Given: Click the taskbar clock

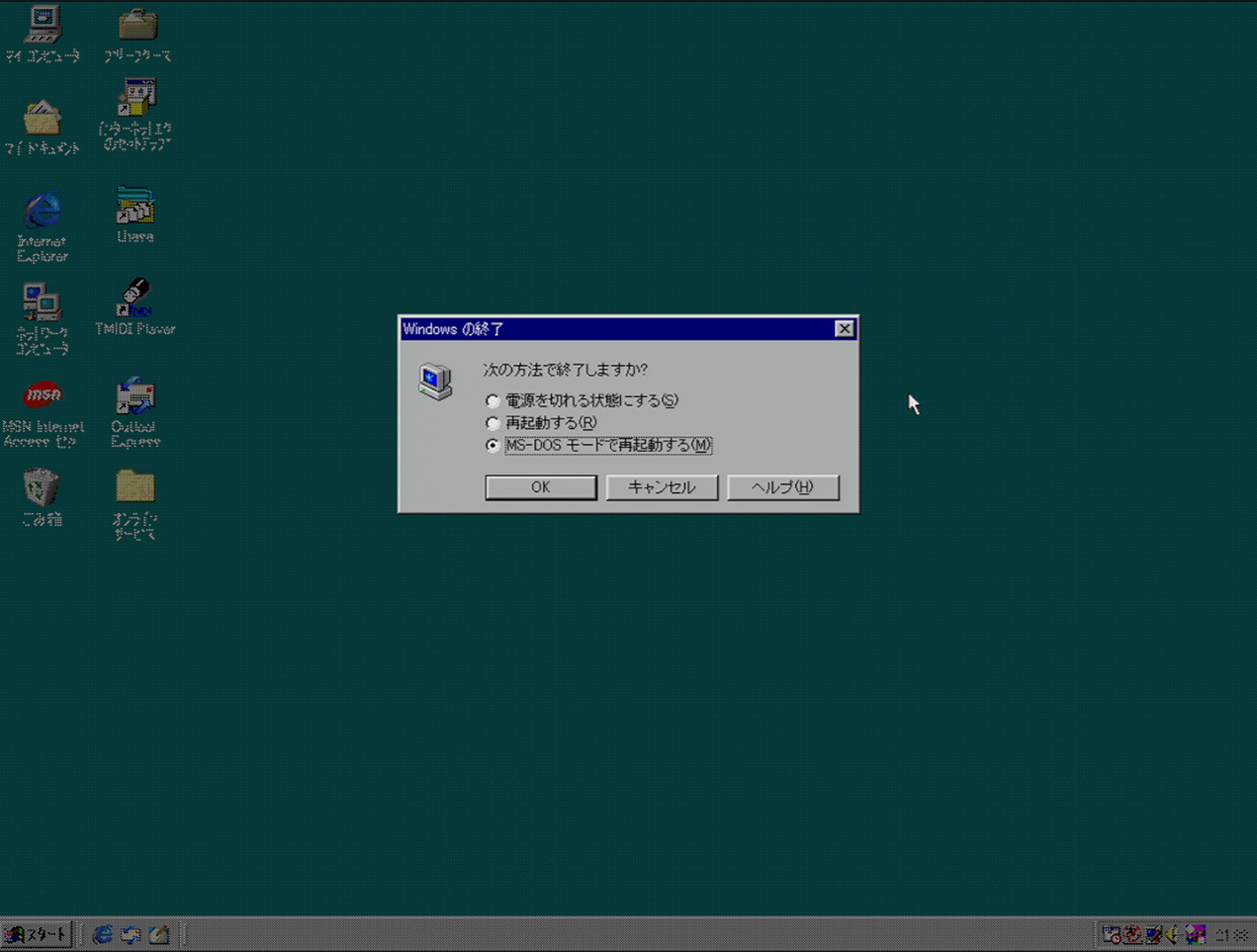Looking at the screenshot, I should tap(1231, 934).
